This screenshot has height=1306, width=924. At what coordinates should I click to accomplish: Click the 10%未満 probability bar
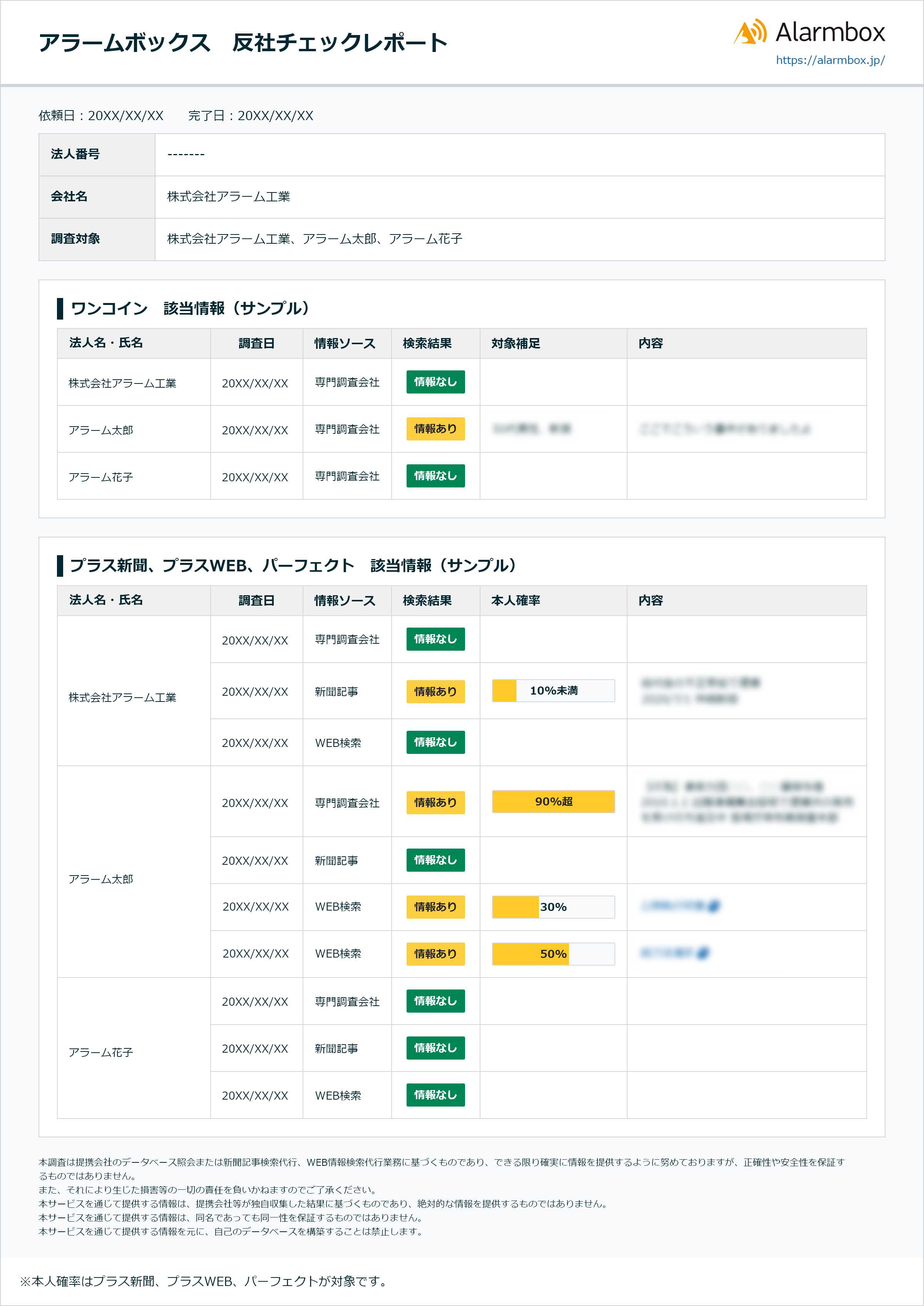[x=553, y=691]
